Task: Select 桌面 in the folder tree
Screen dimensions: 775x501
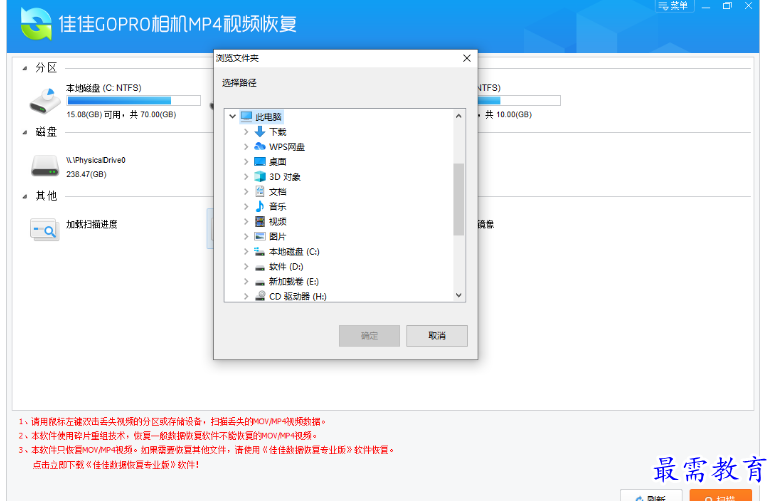Action: coord(277,162)
